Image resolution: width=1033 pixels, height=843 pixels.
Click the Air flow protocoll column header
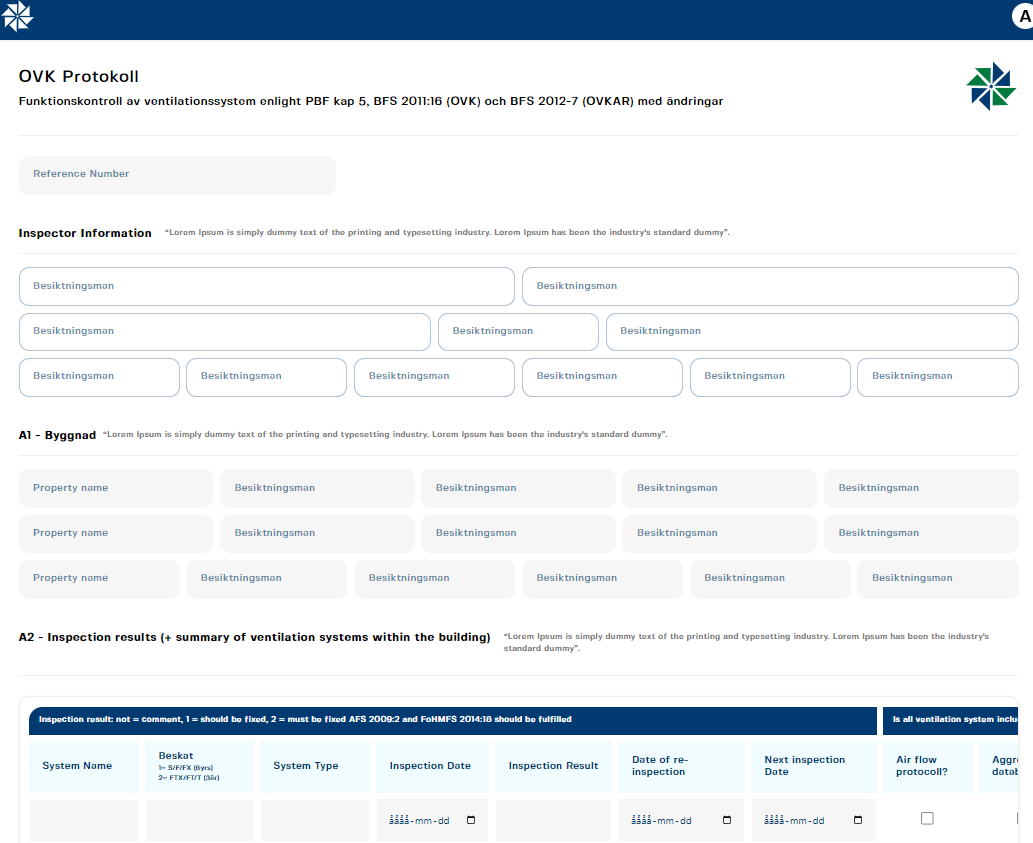click(916, 766)
